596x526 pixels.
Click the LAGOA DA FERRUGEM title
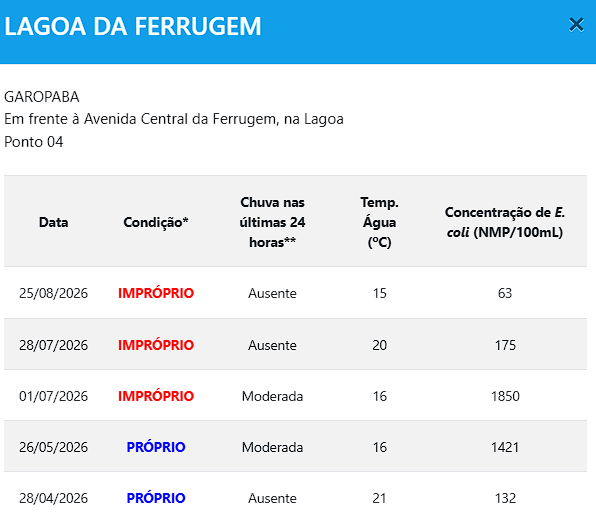(133, 26)
